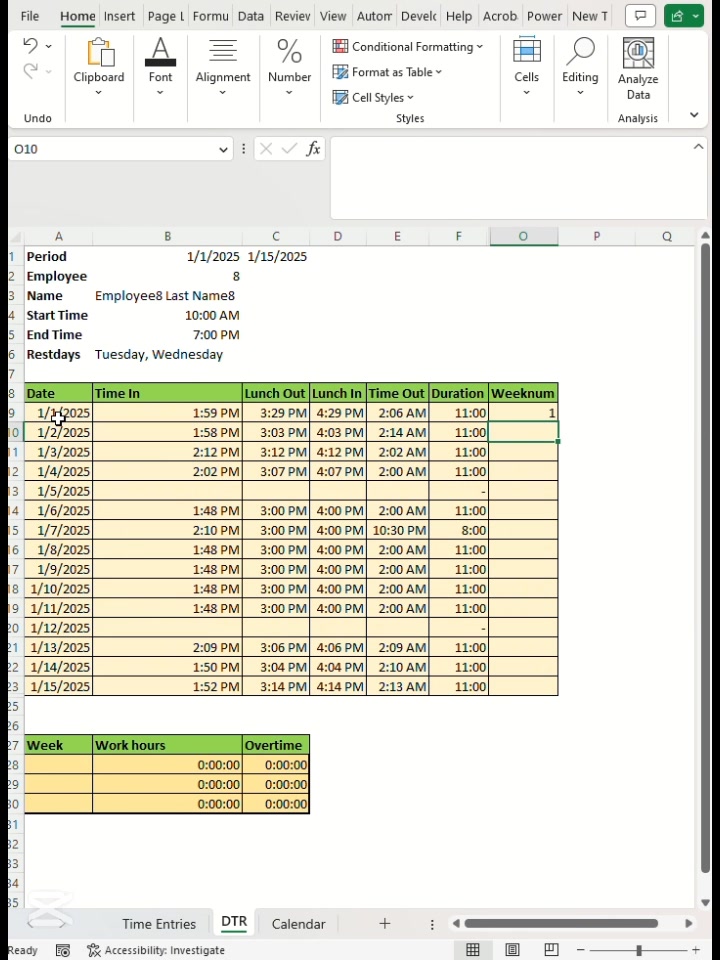
Task: Click inside the formula bar input
Action: [518, 178]
